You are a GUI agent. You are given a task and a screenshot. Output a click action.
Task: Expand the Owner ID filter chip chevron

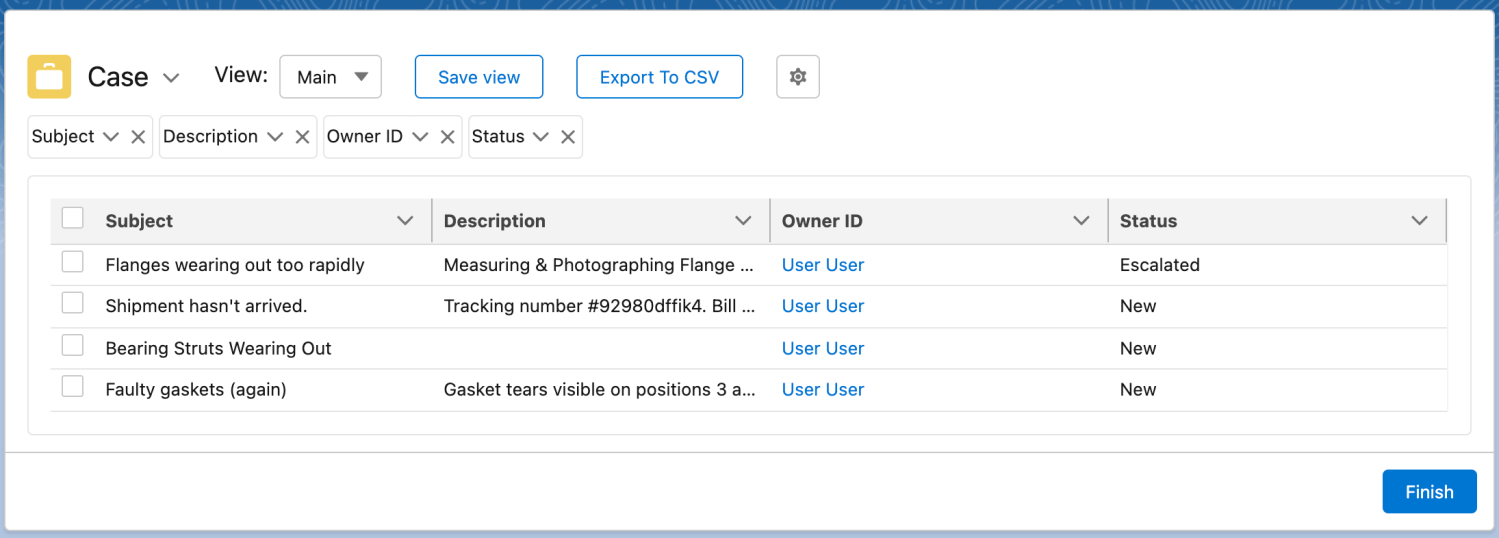point(420,137)
